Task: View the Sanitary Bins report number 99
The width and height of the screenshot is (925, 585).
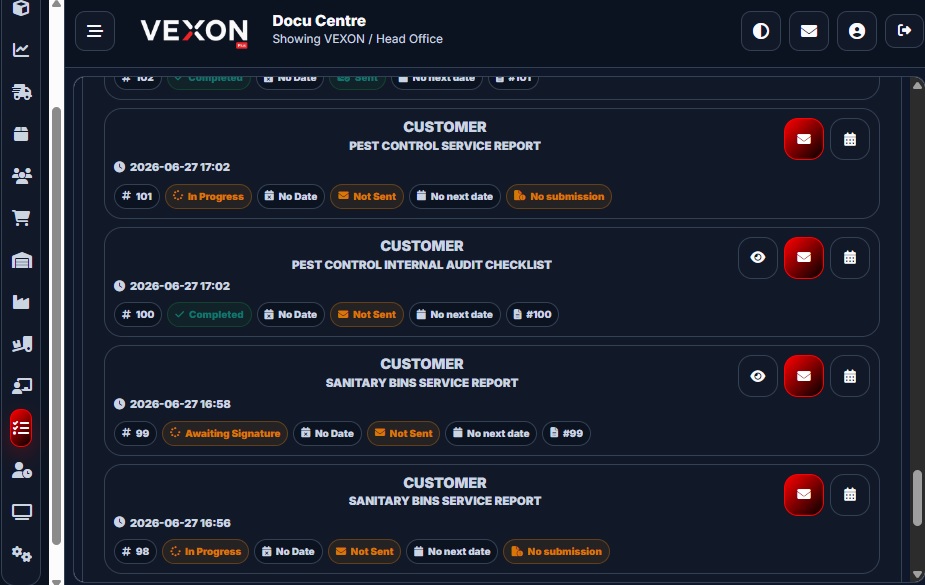Action: tap(757, 376)
